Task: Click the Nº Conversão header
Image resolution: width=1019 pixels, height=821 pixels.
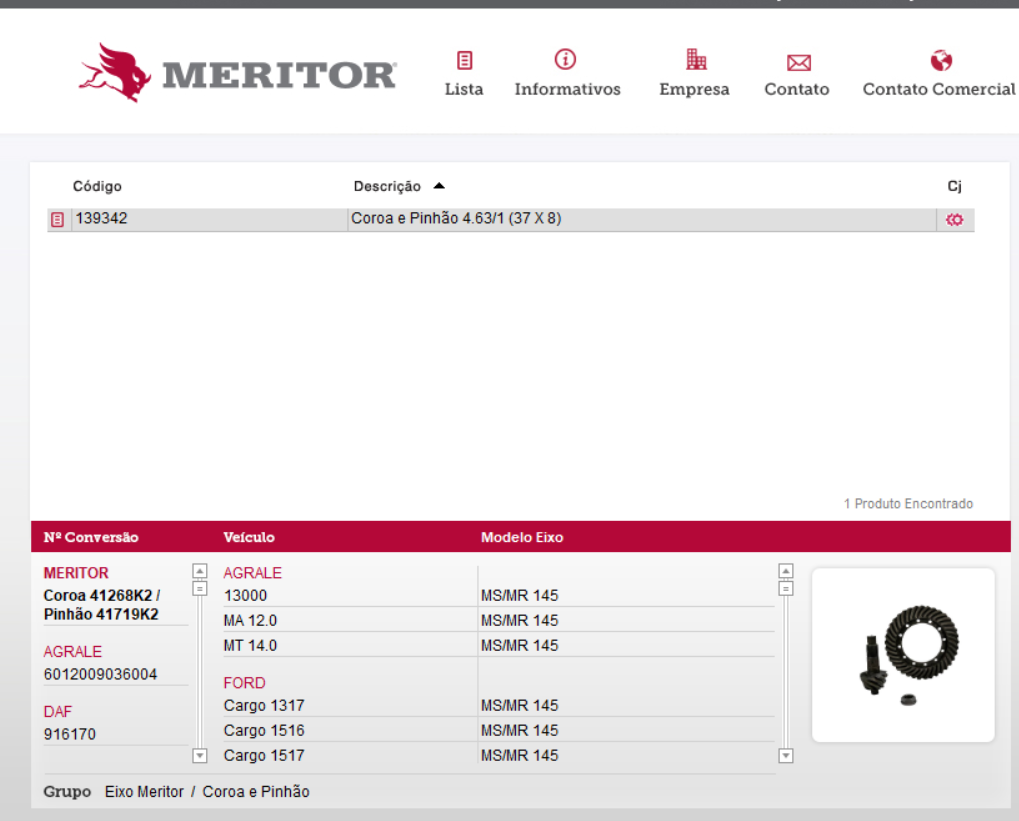Action: coord(91,538)
